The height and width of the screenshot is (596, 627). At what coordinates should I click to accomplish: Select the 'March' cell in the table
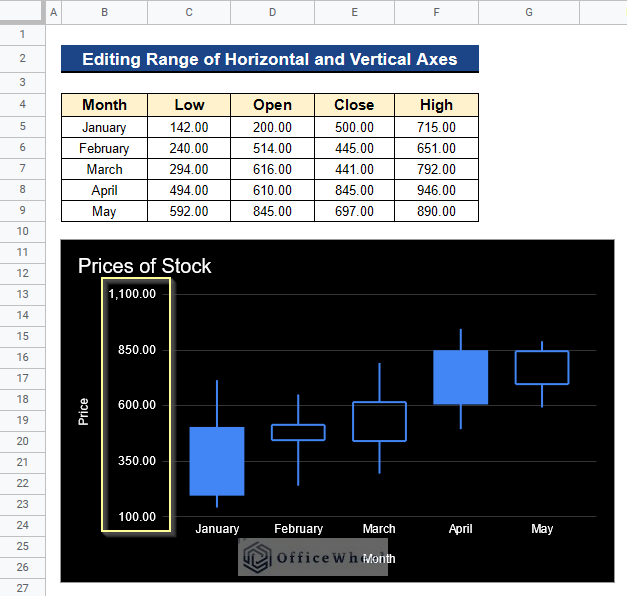[104, 169]
